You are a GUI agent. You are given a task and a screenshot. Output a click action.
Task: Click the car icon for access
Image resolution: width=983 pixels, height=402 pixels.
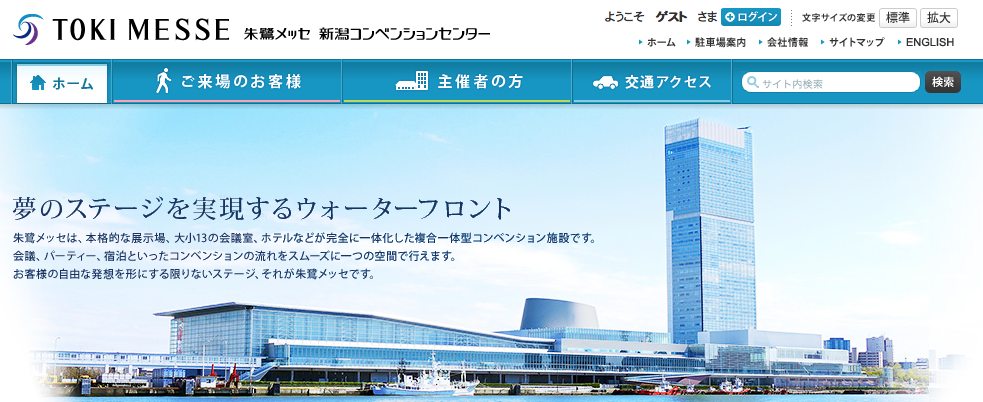(605, 82)
